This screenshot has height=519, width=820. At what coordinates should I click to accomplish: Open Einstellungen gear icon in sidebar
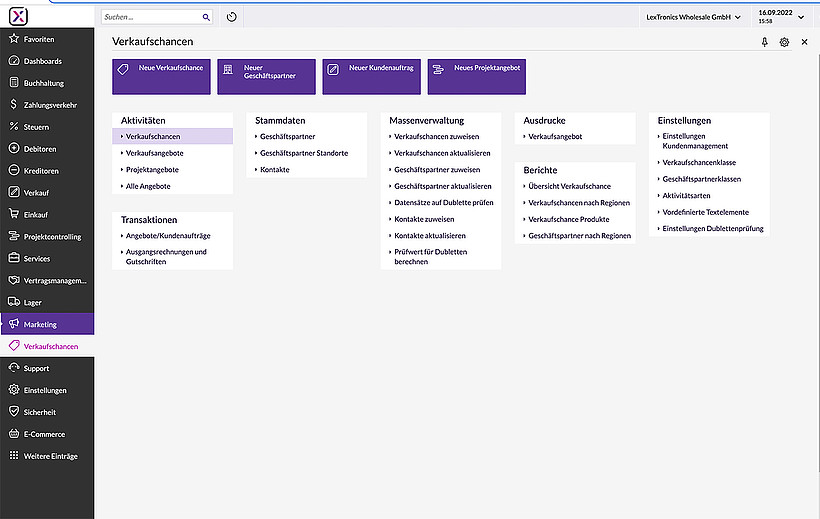14,390
